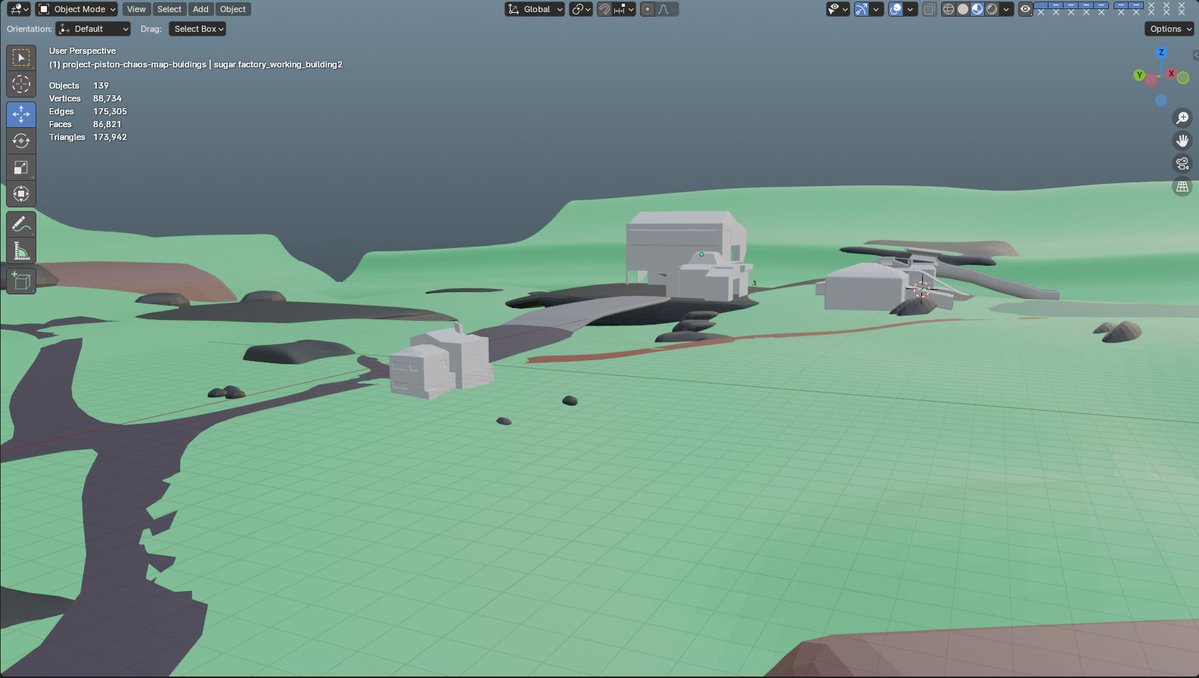The height and width of the screenshot is (678, 1199).
Task: Select the Measure tool
Action: pos(20,250)
